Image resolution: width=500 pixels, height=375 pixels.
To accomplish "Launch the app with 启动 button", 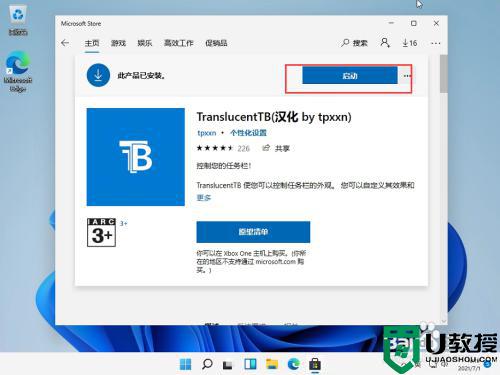I will [350, 76].
